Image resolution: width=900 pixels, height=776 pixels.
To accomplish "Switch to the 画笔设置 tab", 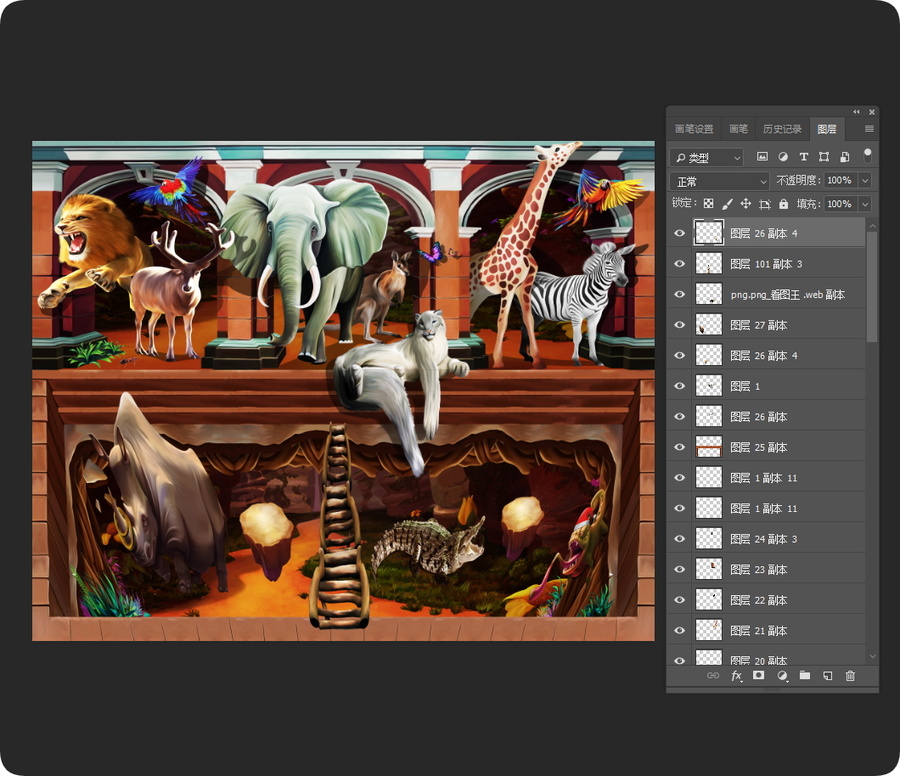I will 694,129.
